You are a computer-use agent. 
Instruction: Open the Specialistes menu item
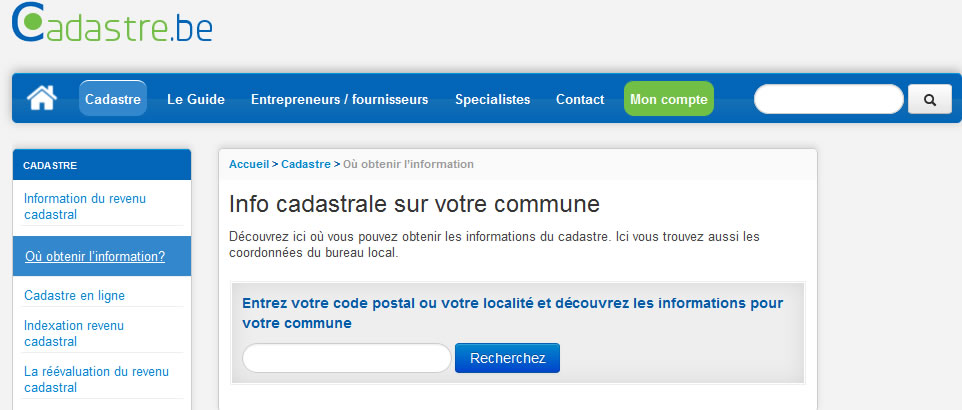pyautogui.click(x=492, y=99)
